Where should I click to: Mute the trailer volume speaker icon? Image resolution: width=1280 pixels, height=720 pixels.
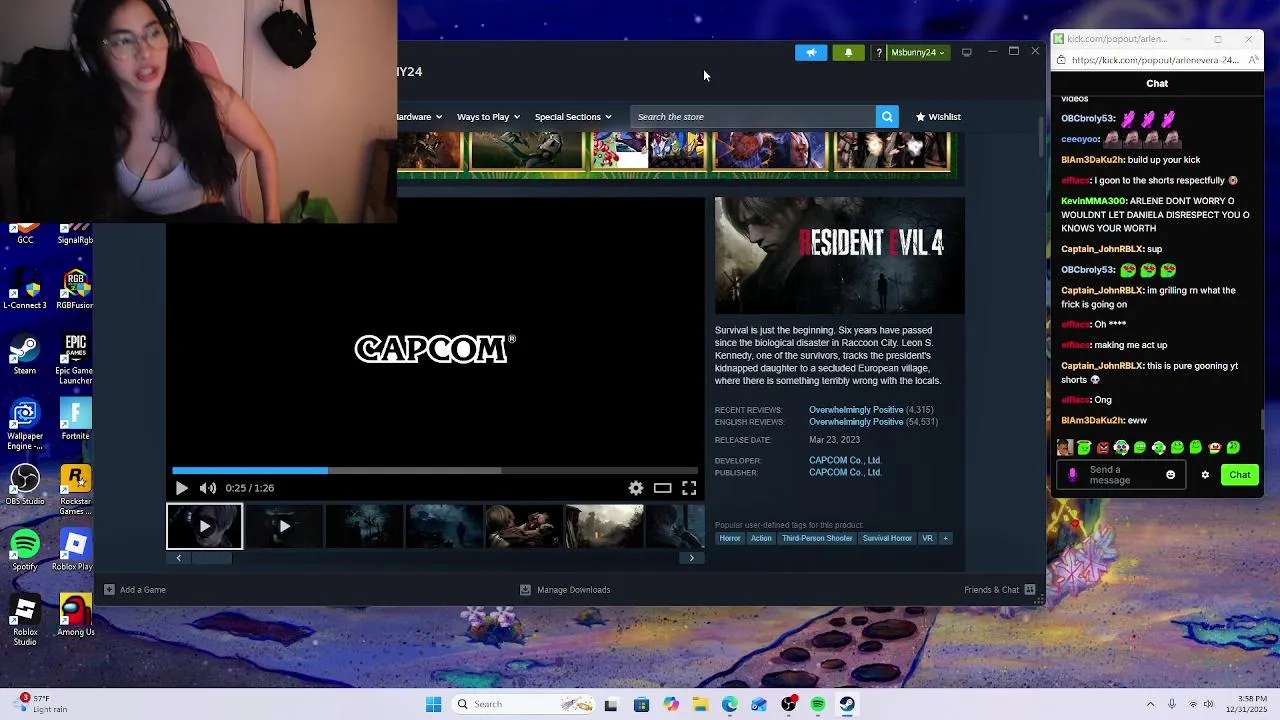(207, 488)
